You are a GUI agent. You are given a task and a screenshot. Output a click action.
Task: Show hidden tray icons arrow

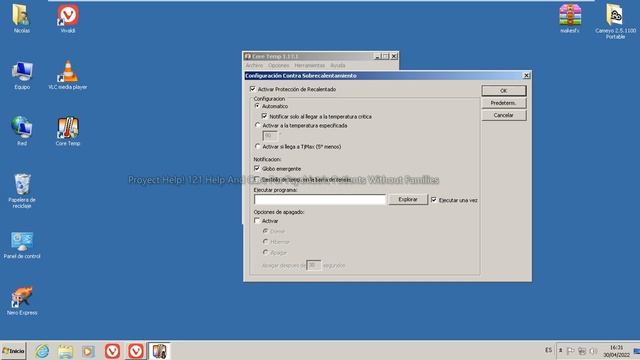(560, 351)
